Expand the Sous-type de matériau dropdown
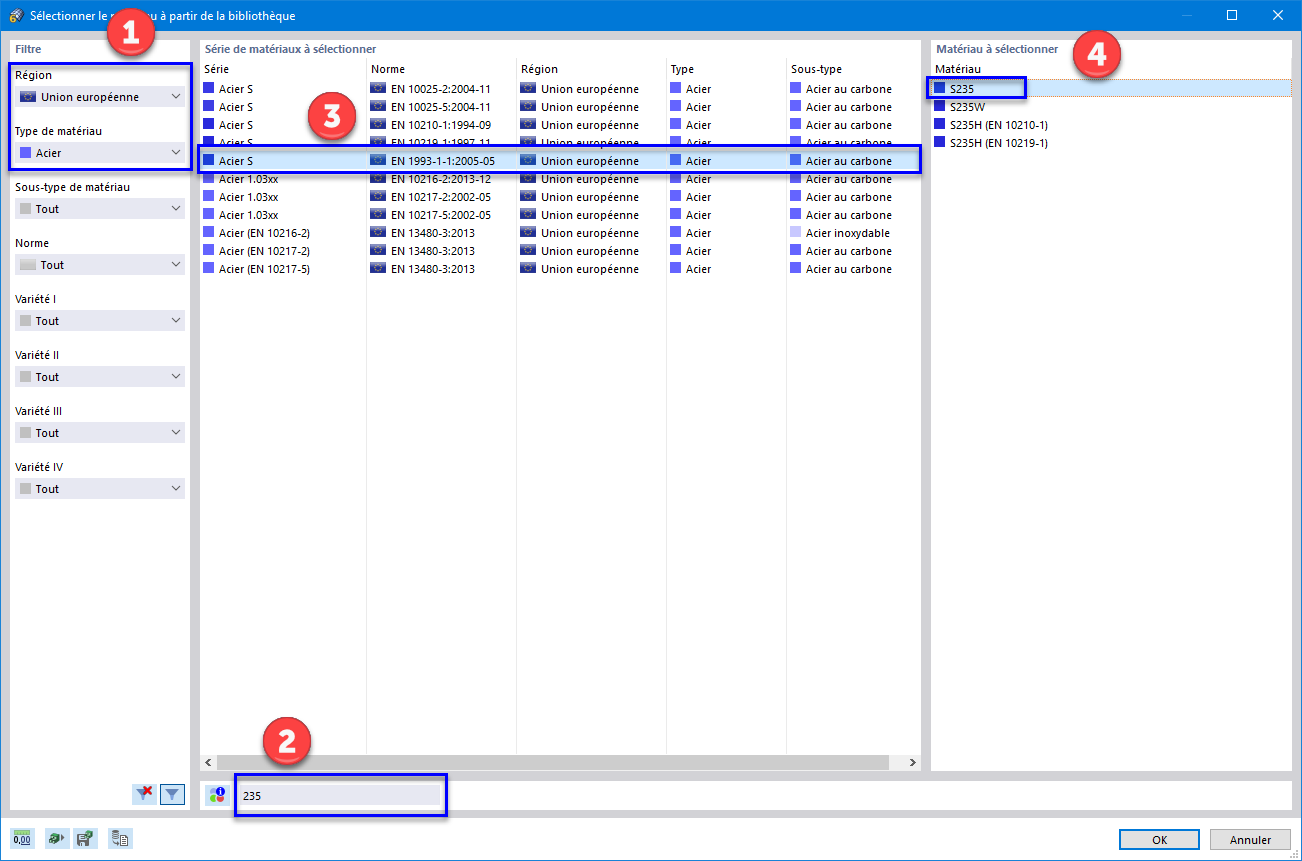1302x861 pixels. 100,209
